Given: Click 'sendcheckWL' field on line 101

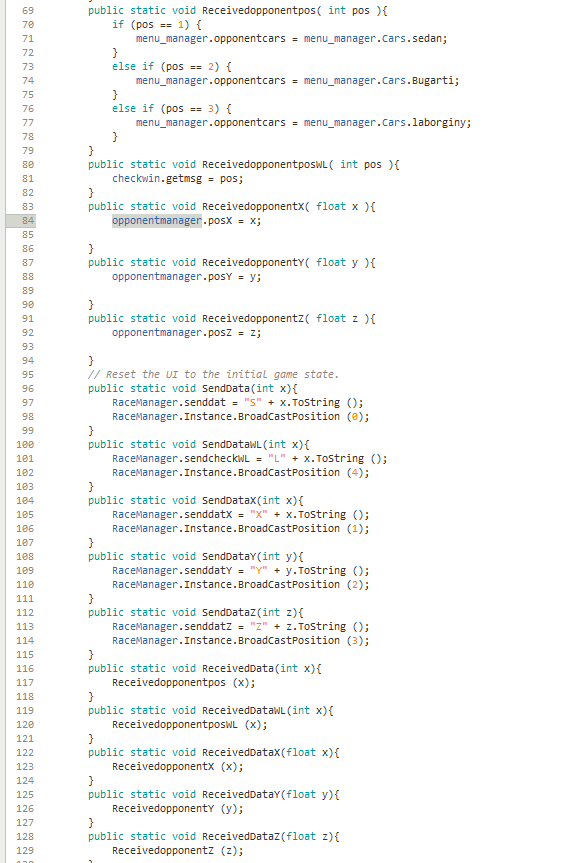Looking at the screenshot, I should [217, 458].
